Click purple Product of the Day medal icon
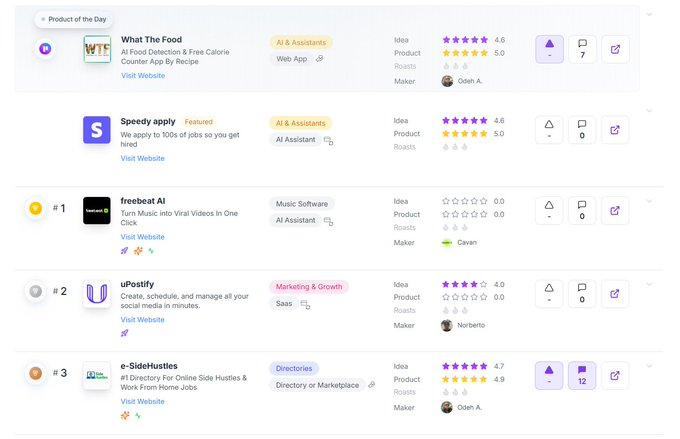This screenshot has height=439, width=680. pos(45,49)
